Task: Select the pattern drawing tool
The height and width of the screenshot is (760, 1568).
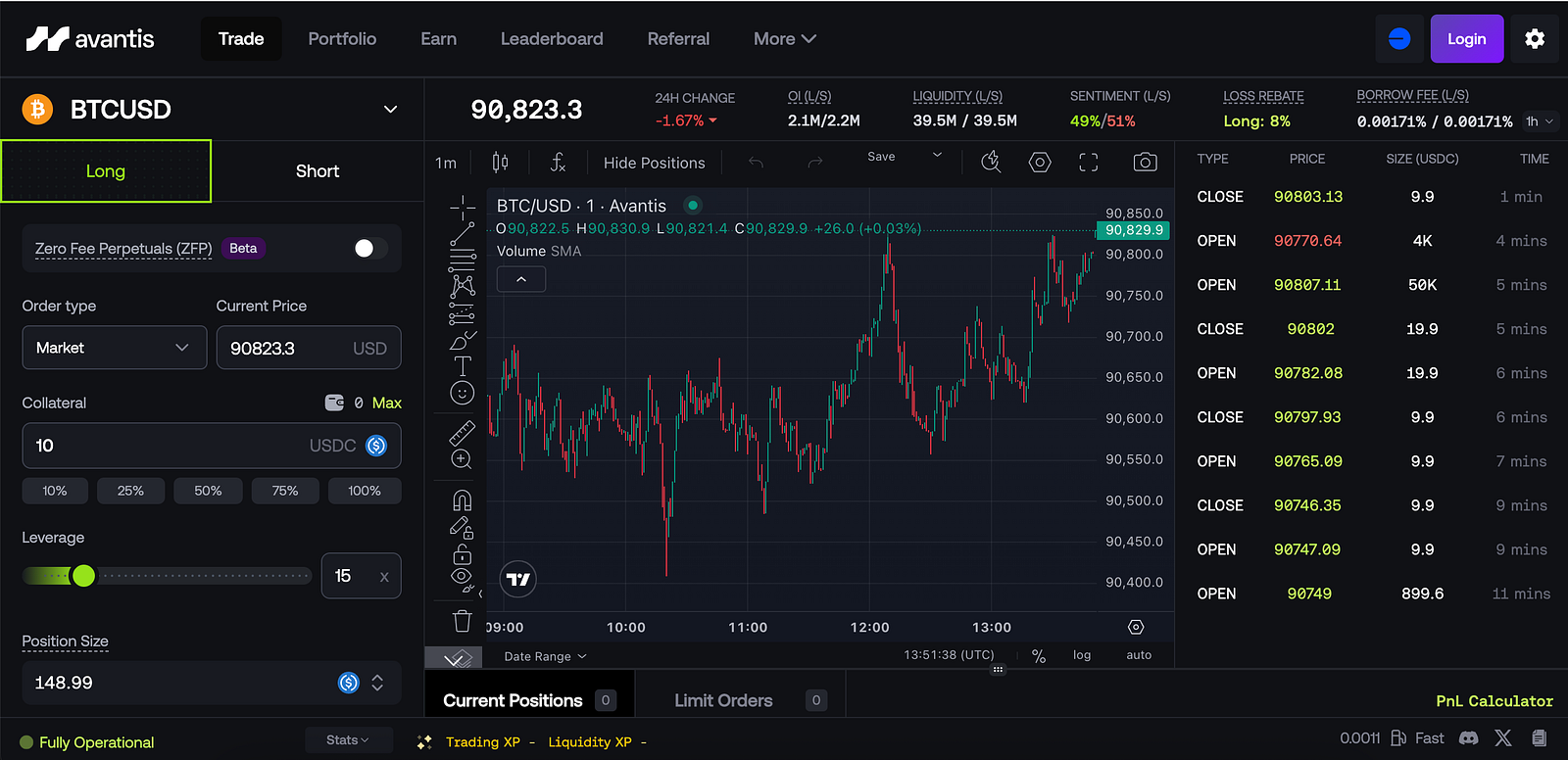Action: 463,286
